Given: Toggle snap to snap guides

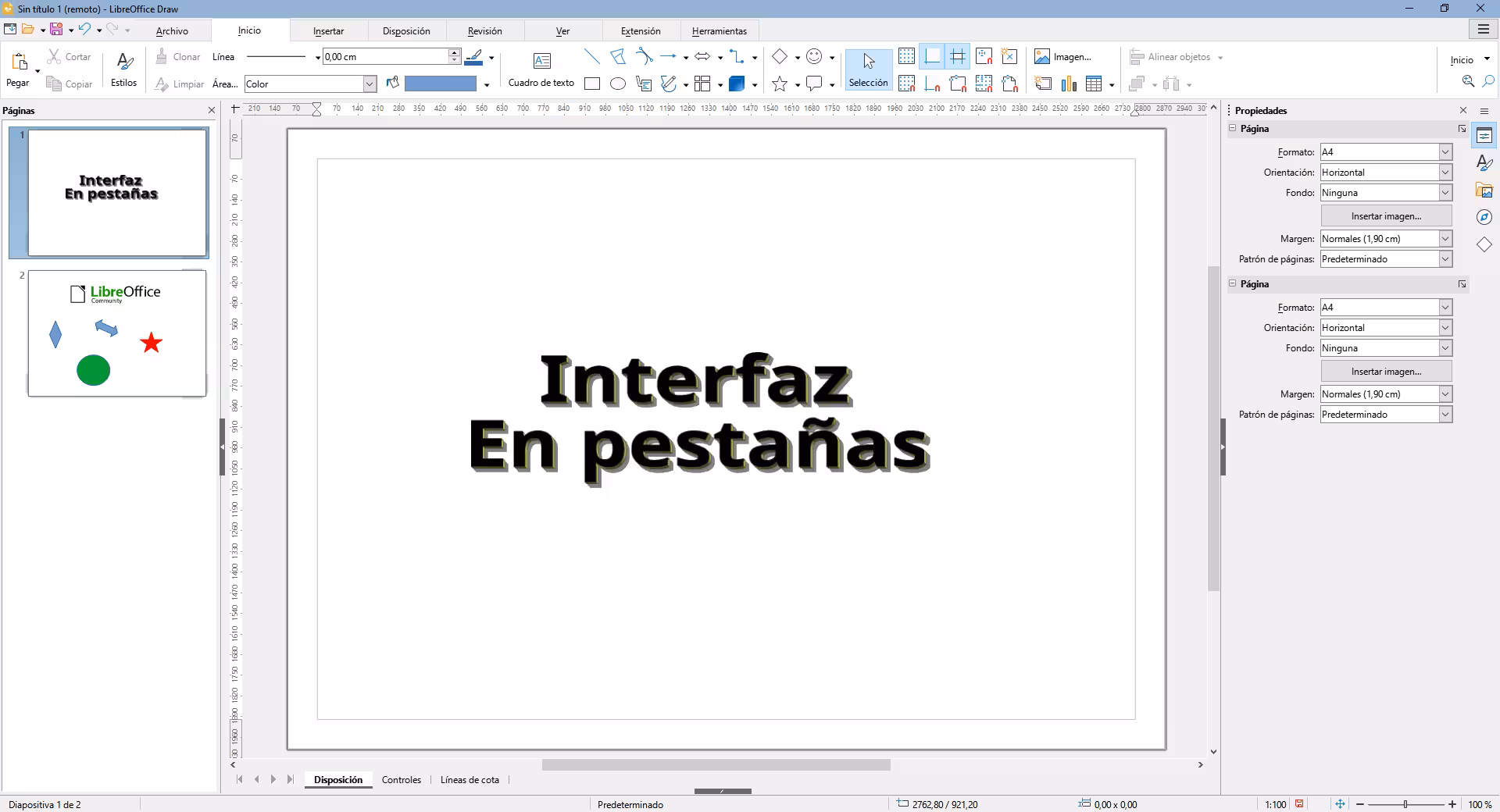Looking at the screenshot, I should click(x=932, y=84).
